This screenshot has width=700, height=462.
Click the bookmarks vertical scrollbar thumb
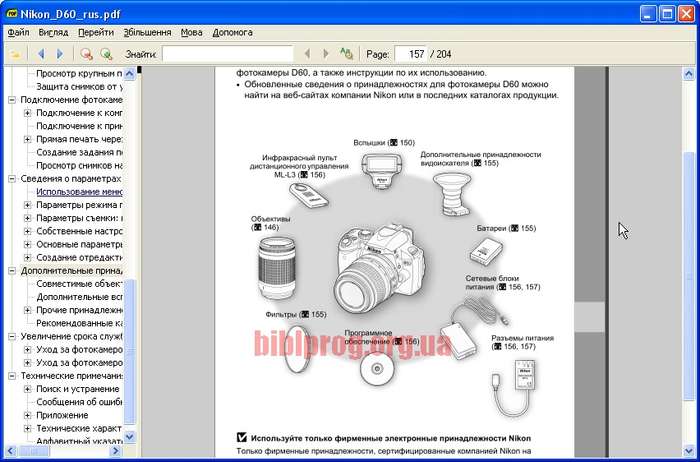[129, 352]
